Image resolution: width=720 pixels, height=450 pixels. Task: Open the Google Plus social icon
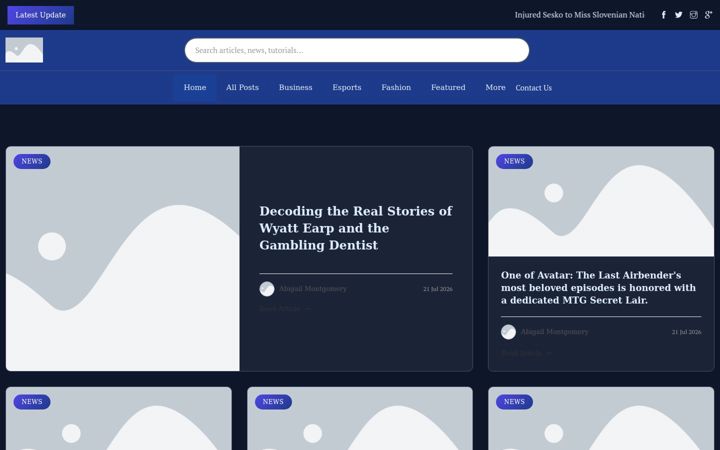(x=709, y=15)
